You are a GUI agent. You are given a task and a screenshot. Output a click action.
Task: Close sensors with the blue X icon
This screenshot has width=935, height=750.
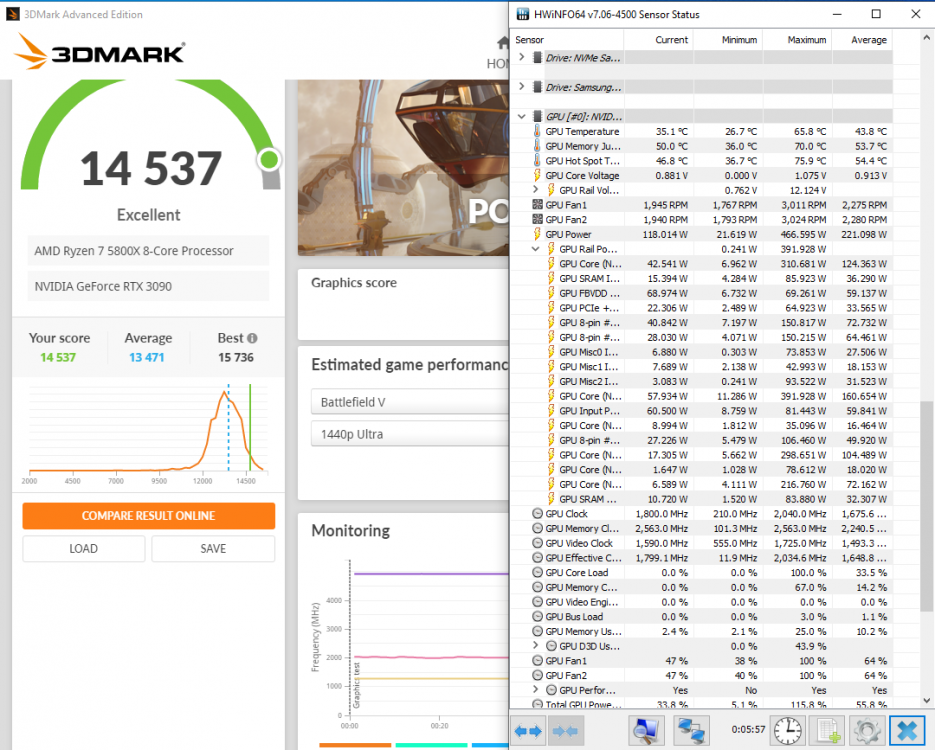(x=906, y=730)
